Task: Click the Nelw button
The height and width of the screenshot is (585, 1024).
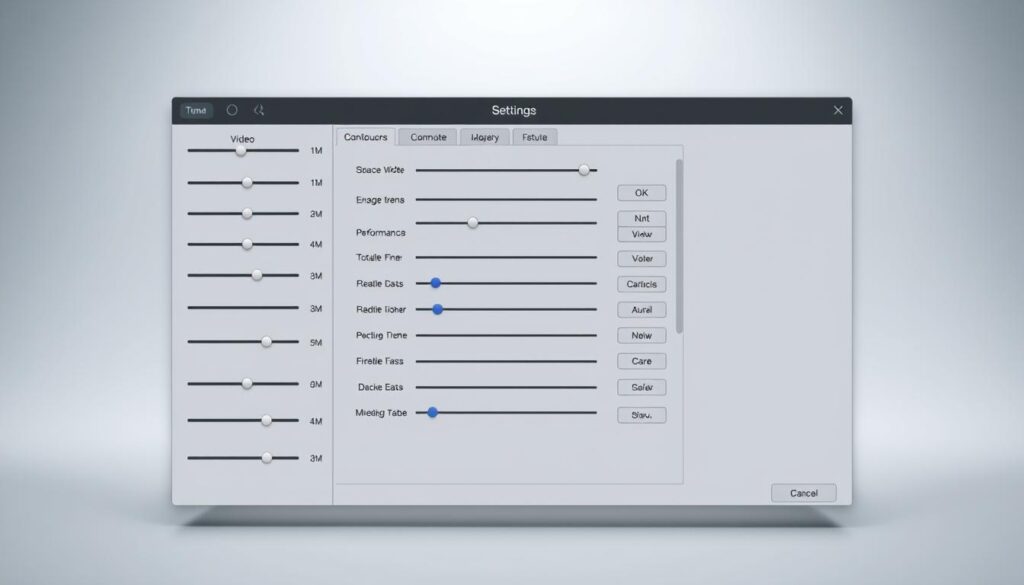Action: point(641,335)
